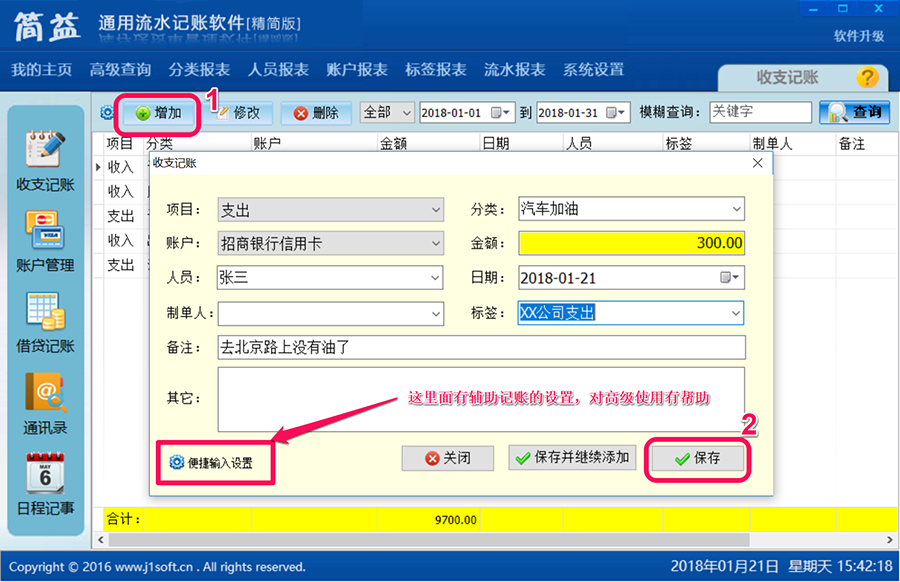Open the 收支记账 sidebar notepad icon

pyautogui.click(x=45, y=150)
